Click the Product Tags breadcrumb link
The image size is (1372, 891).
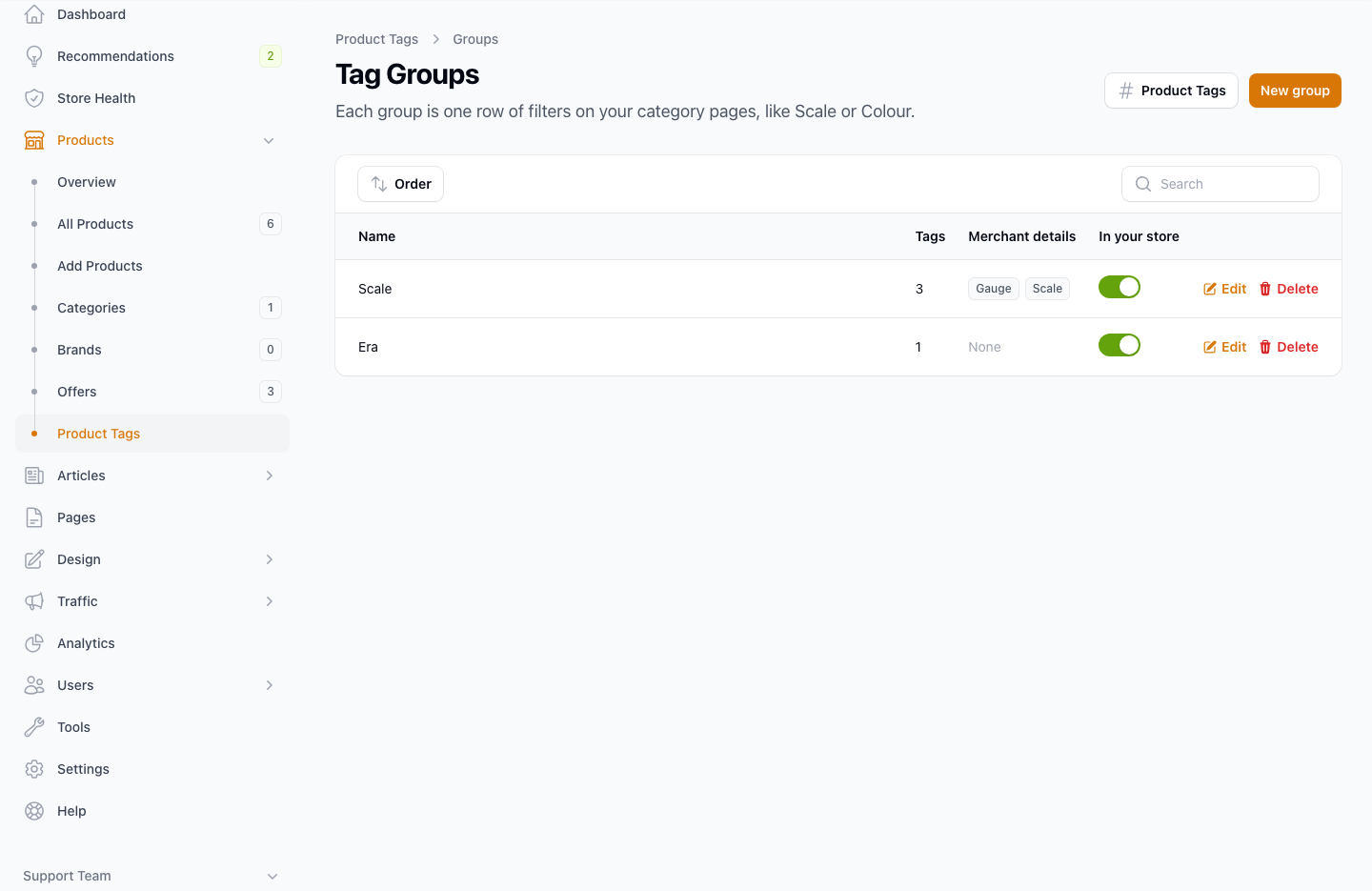tap(376, 39)
